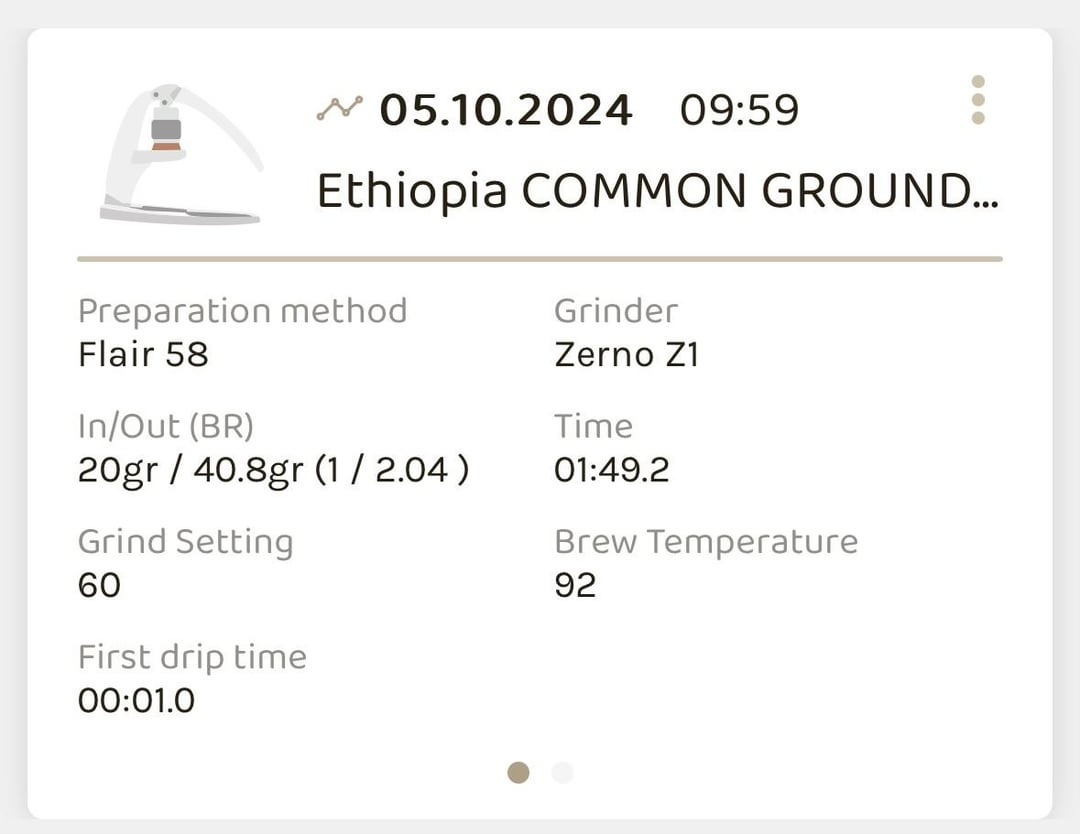The image size is (1080, 834).
Task: Click the brew date 05.10.2024
Action: [x=506, y=109]
